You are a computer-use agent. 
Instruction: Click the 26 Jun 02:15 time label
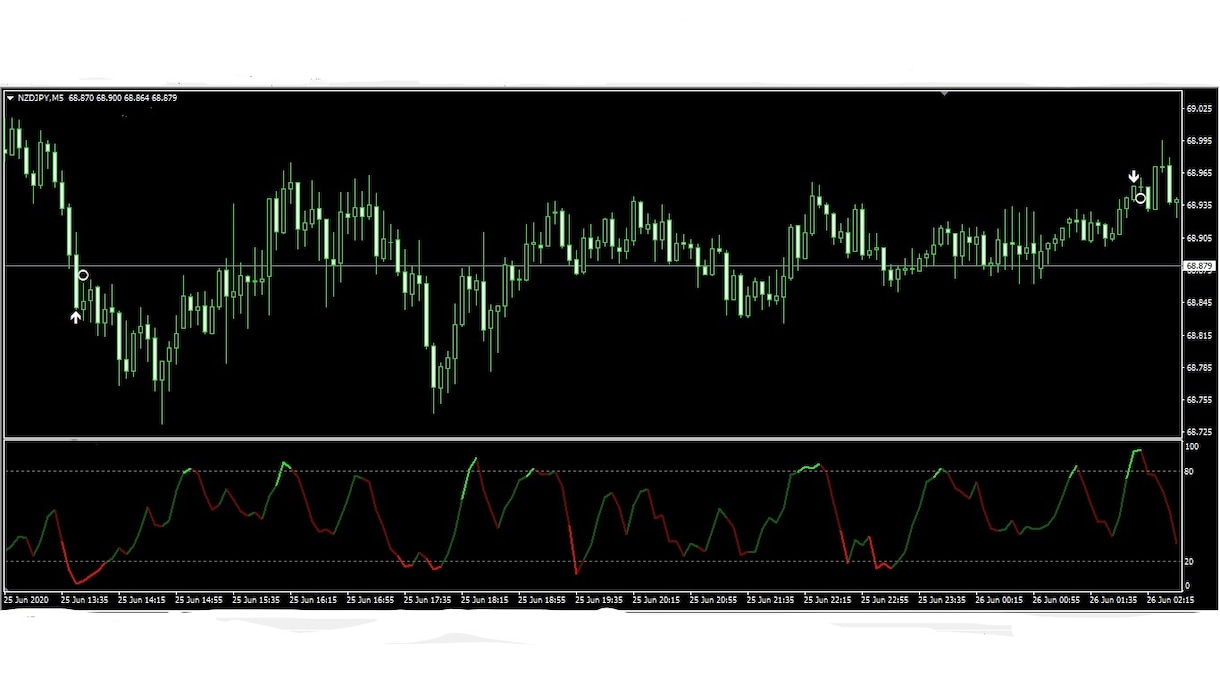pos(1171,600)
